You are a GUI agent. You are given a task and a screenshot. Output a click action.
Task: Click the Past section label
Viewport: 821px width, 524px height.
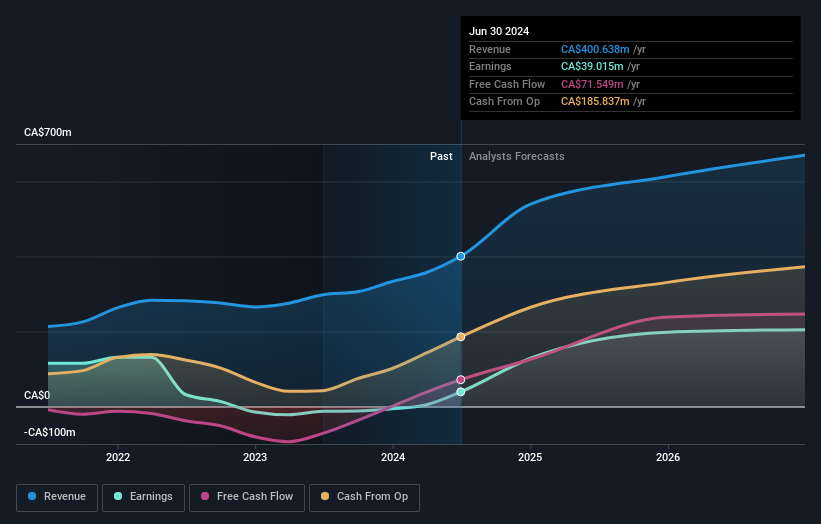[x=441, y=156]
